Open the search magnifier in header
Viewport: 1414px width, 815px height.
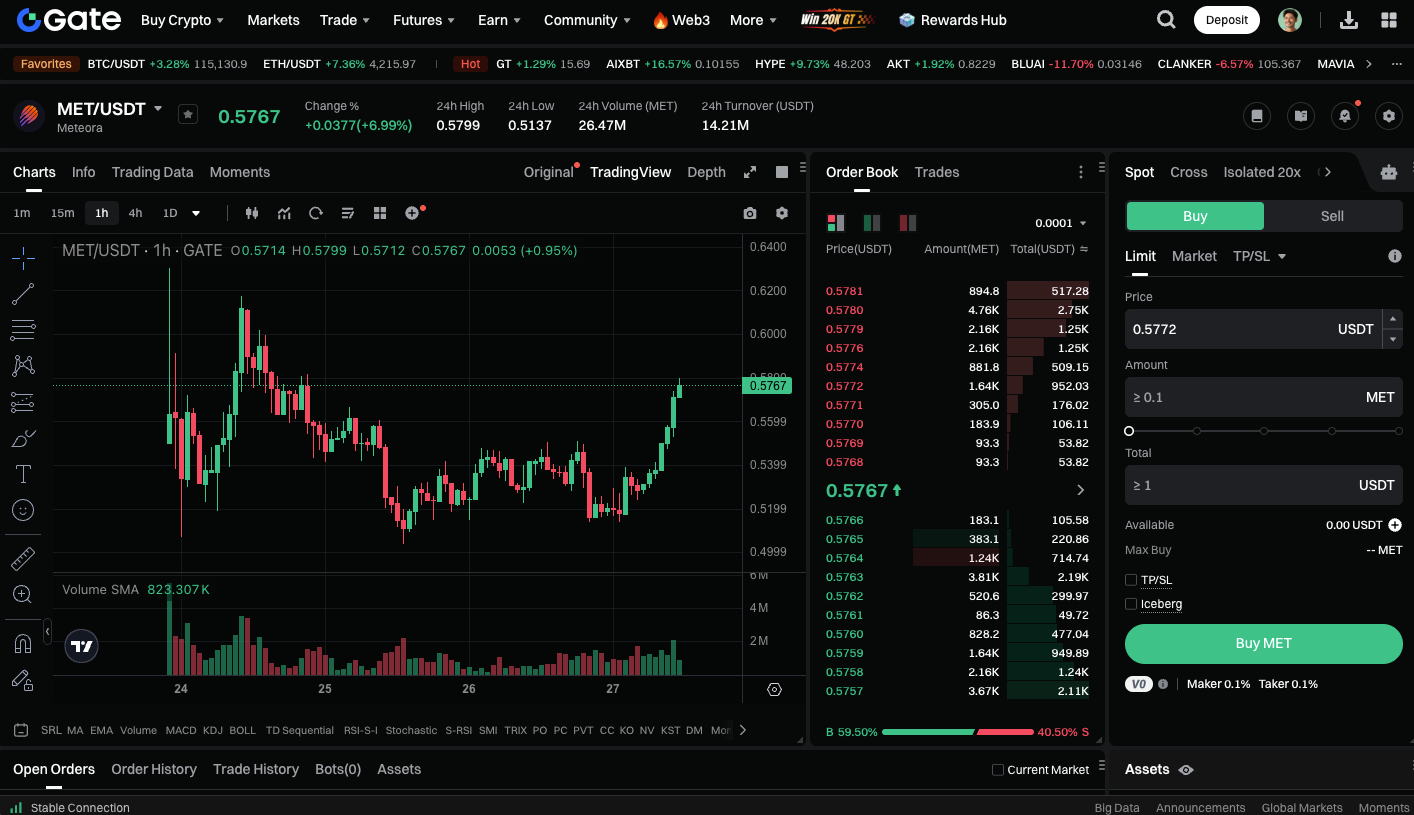tap(1166, 20)
